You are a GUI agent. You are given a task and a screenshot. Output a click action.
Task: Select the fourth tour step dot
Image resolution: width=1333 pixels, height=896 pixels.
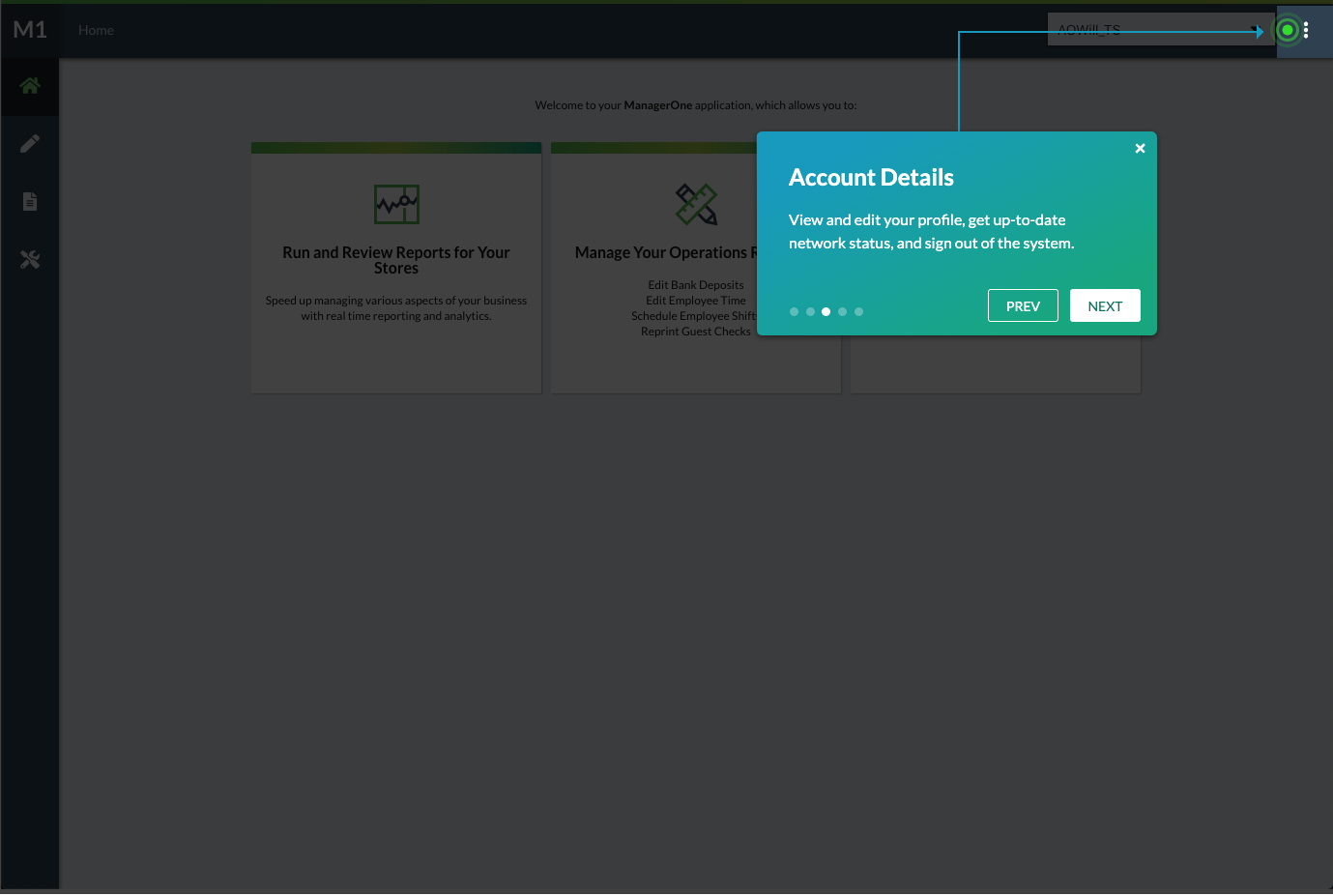843,311
